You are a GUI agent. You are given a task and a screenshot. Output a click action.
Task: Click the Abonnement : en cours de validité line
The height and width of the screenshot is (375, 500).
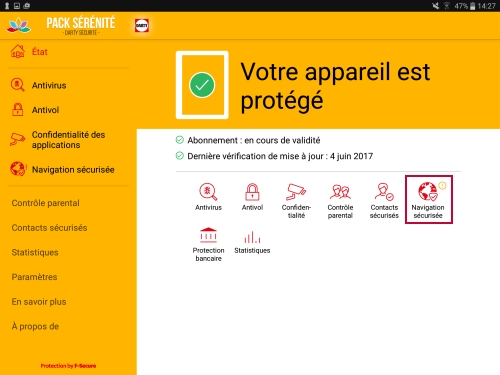248,140
